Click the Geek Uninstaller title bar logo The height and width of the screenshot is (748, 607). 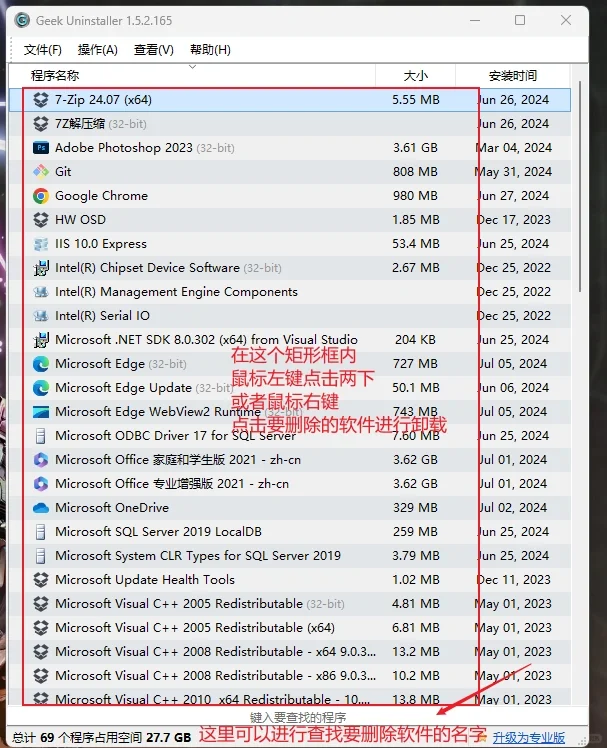[22, 21]
